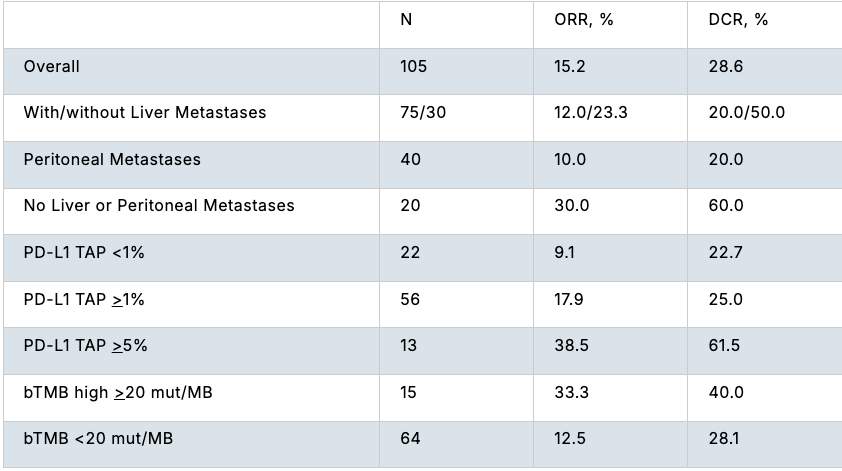The height and width of the screenshot is (471, 842).
Task: Click the PD-L1 TAP <1% row label
Action: tap(84, 252)
